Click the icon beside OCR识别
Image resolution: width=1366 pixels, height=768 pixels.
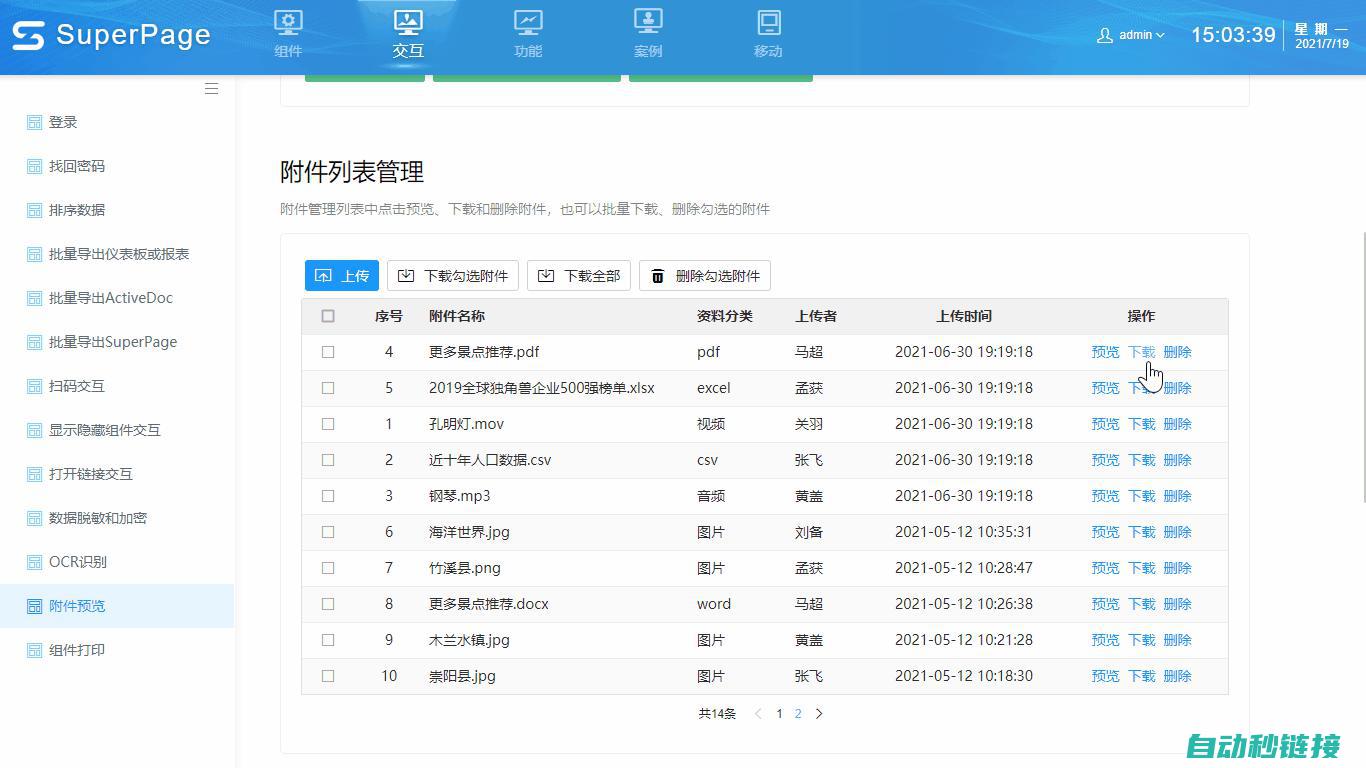(34, 562)
